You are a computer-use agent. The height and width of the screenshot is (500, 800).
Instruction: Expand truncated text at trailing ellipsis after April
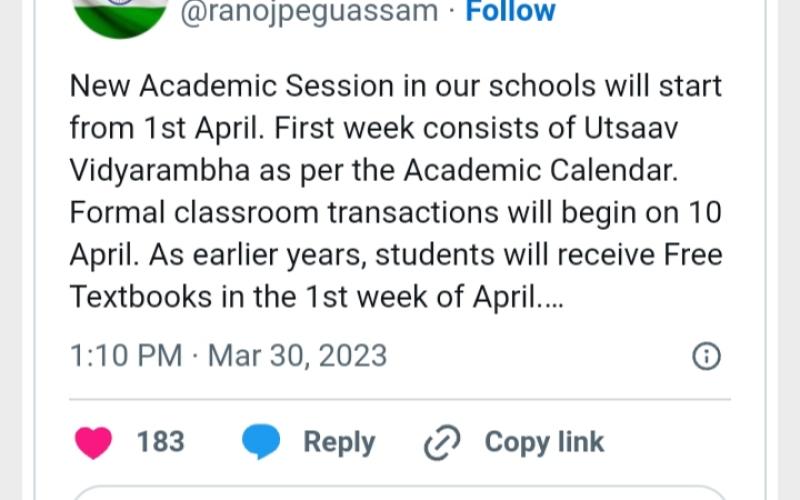[x=551, y=298]
